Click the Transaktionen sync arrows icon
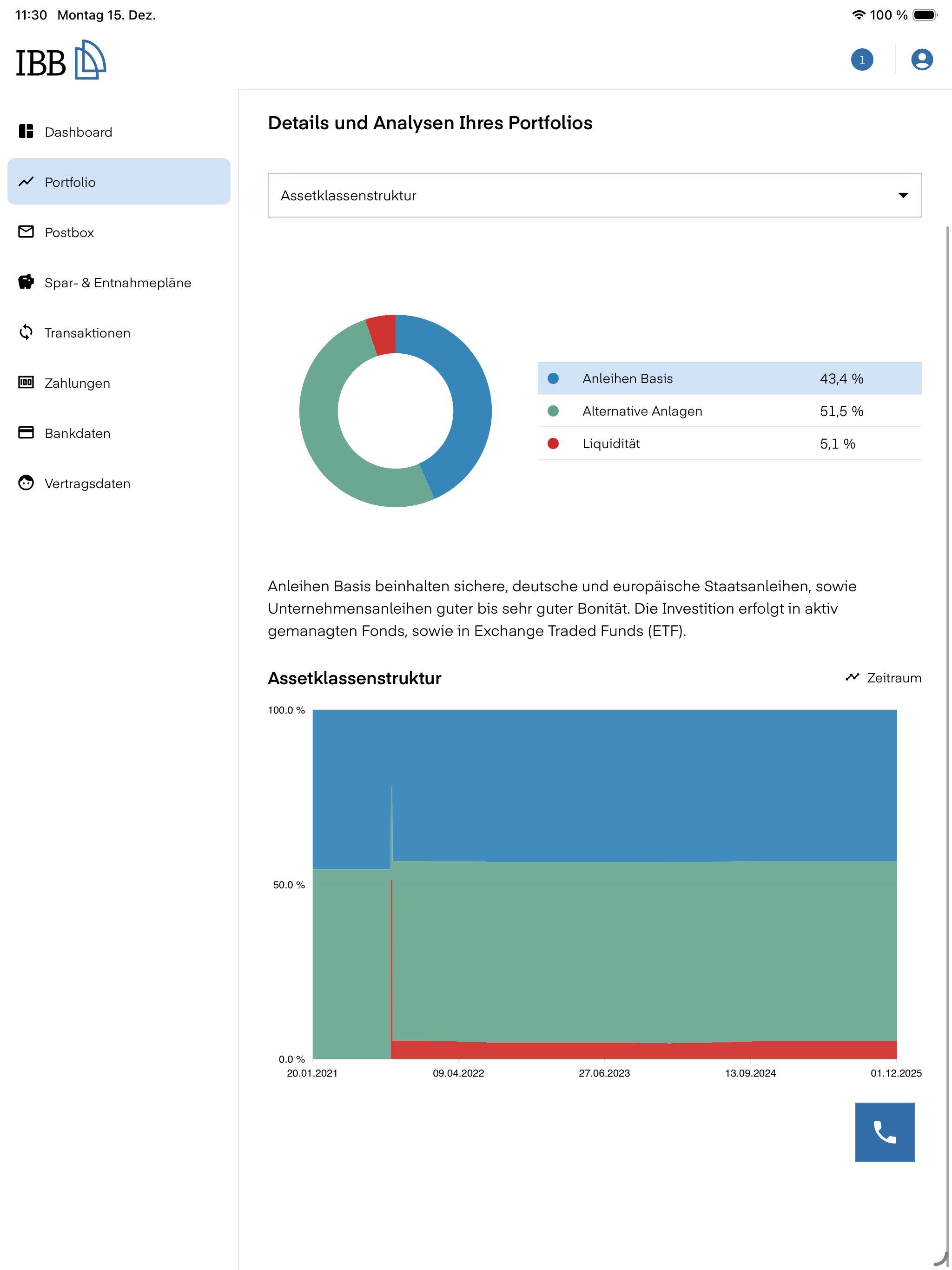 [26, 332]
